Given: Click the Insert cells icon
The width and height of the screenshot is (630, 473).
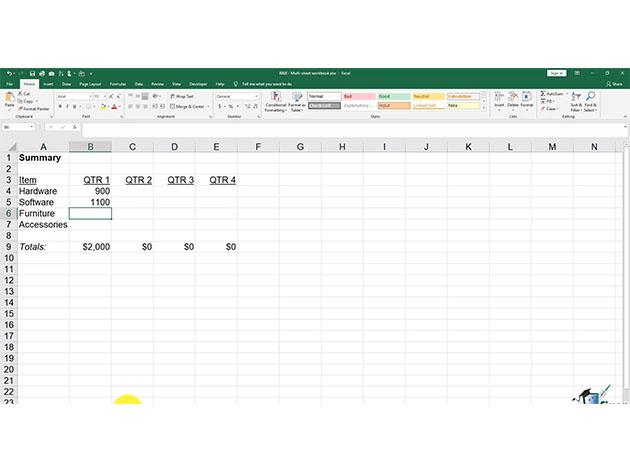Looking at the screenshot, I should click(498, 98).
